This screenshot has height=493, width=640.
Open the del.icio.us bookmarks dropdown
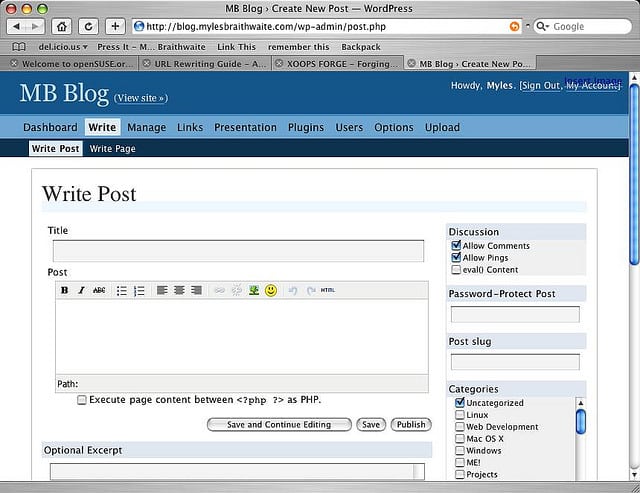pyautogui.click(x=63, y=47)
